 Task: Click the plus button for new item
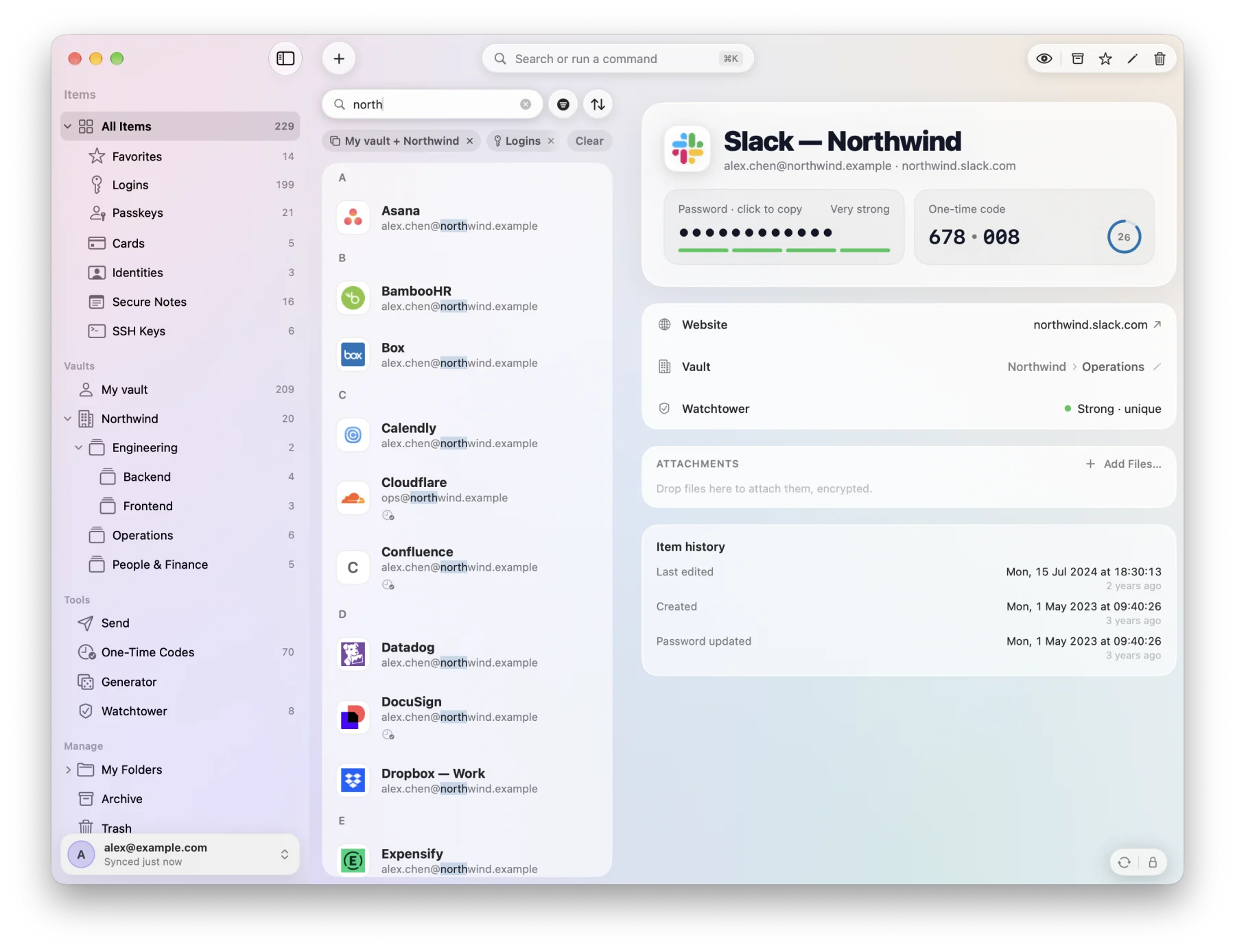coord(339,59)
